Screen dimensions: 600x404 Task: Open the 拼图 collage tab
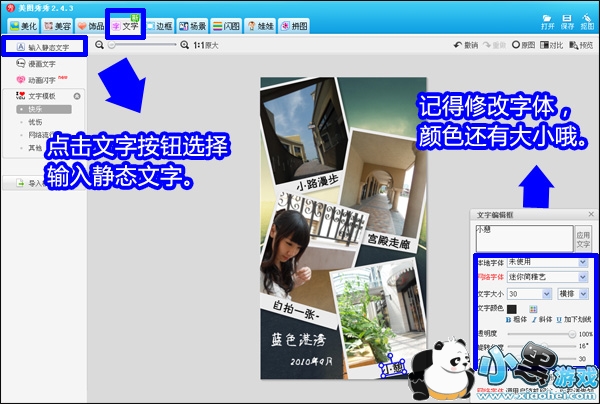tap(294, 26)
